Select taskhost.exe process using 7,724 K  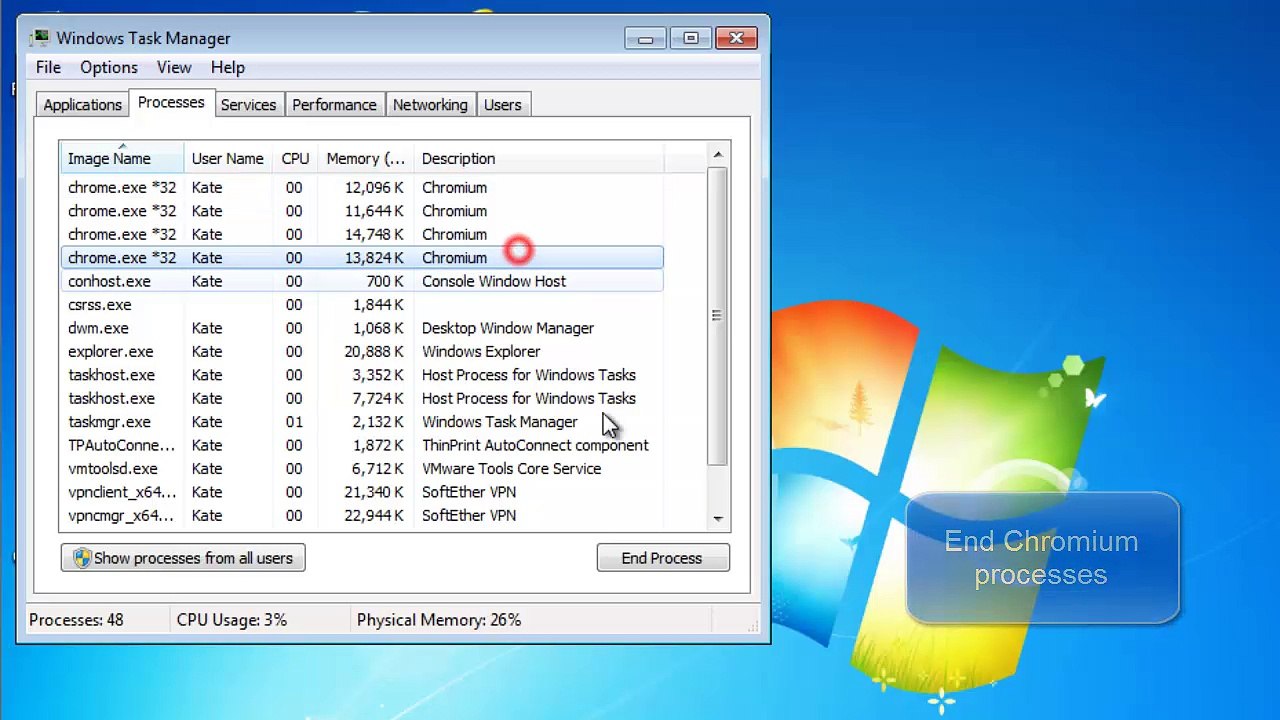(x=361, y=398)
